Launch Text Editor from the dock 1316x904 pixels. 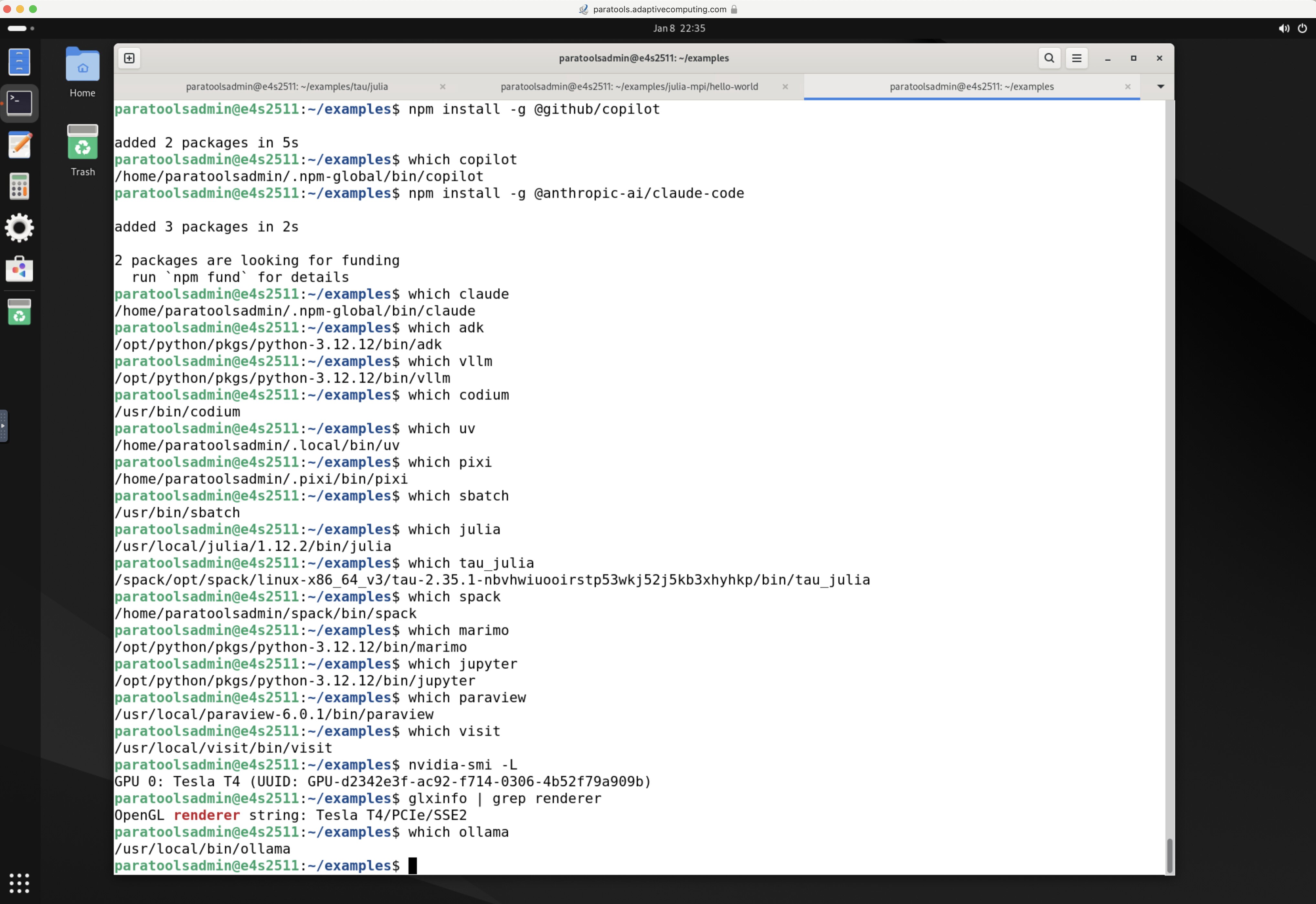(x=19, y=145)
